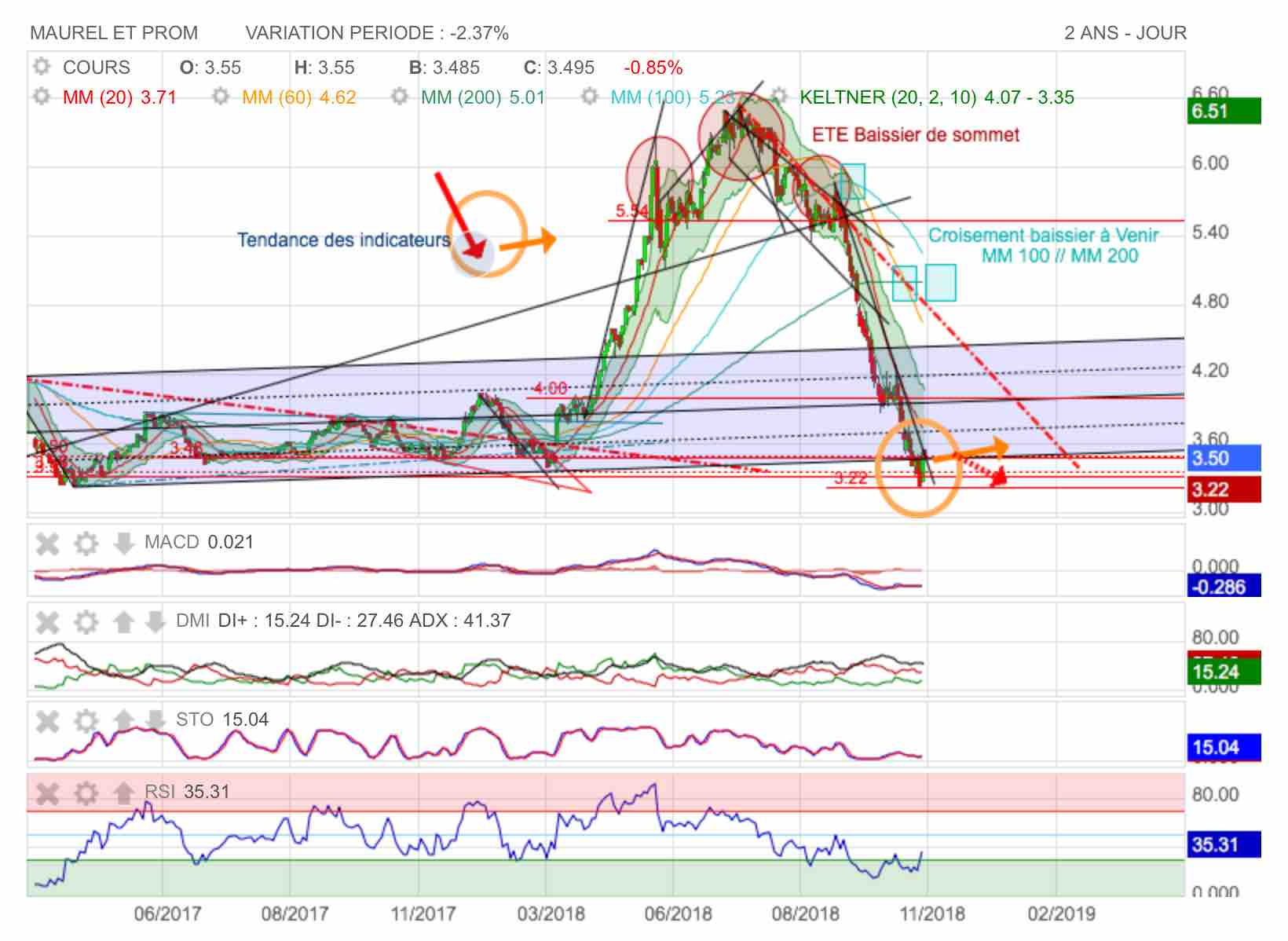This screenshot has height=941, width=1288.
Task: Click the 2 ANS - JOUR period label
Action: point(1125,33)
